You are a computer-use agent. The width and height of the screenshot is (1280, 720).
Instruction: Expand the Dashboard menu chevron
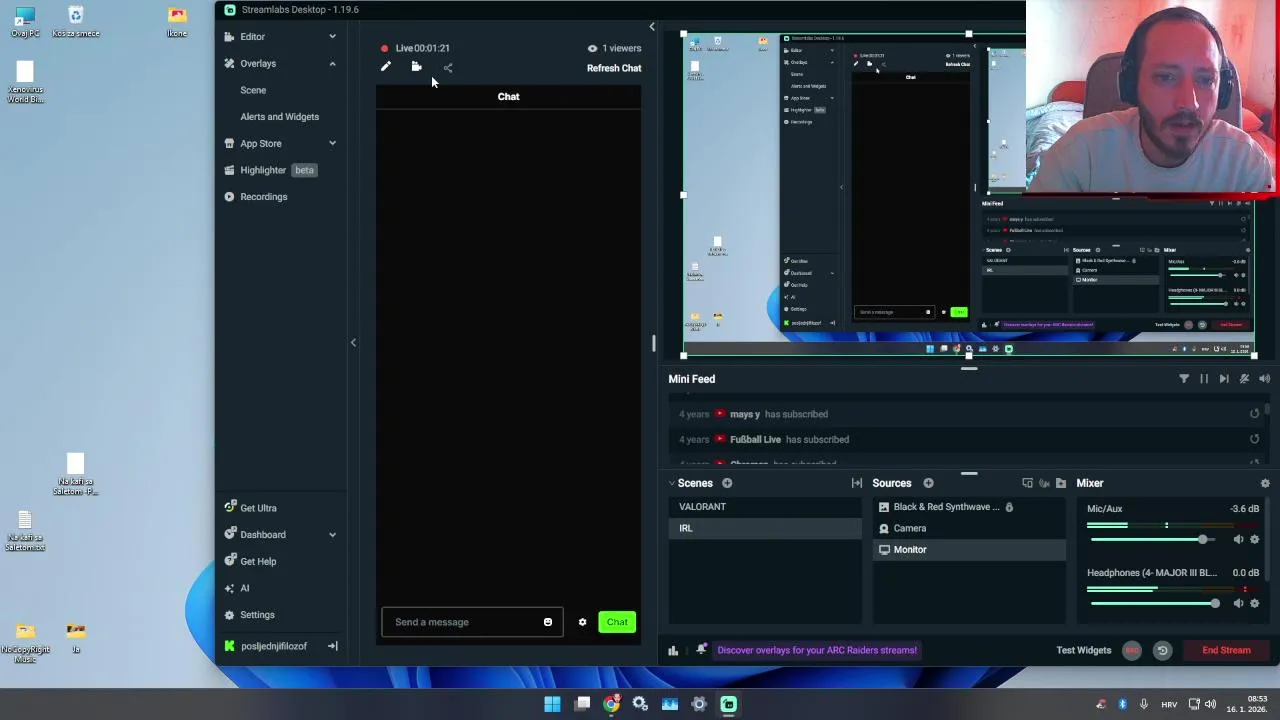point(332,535)
